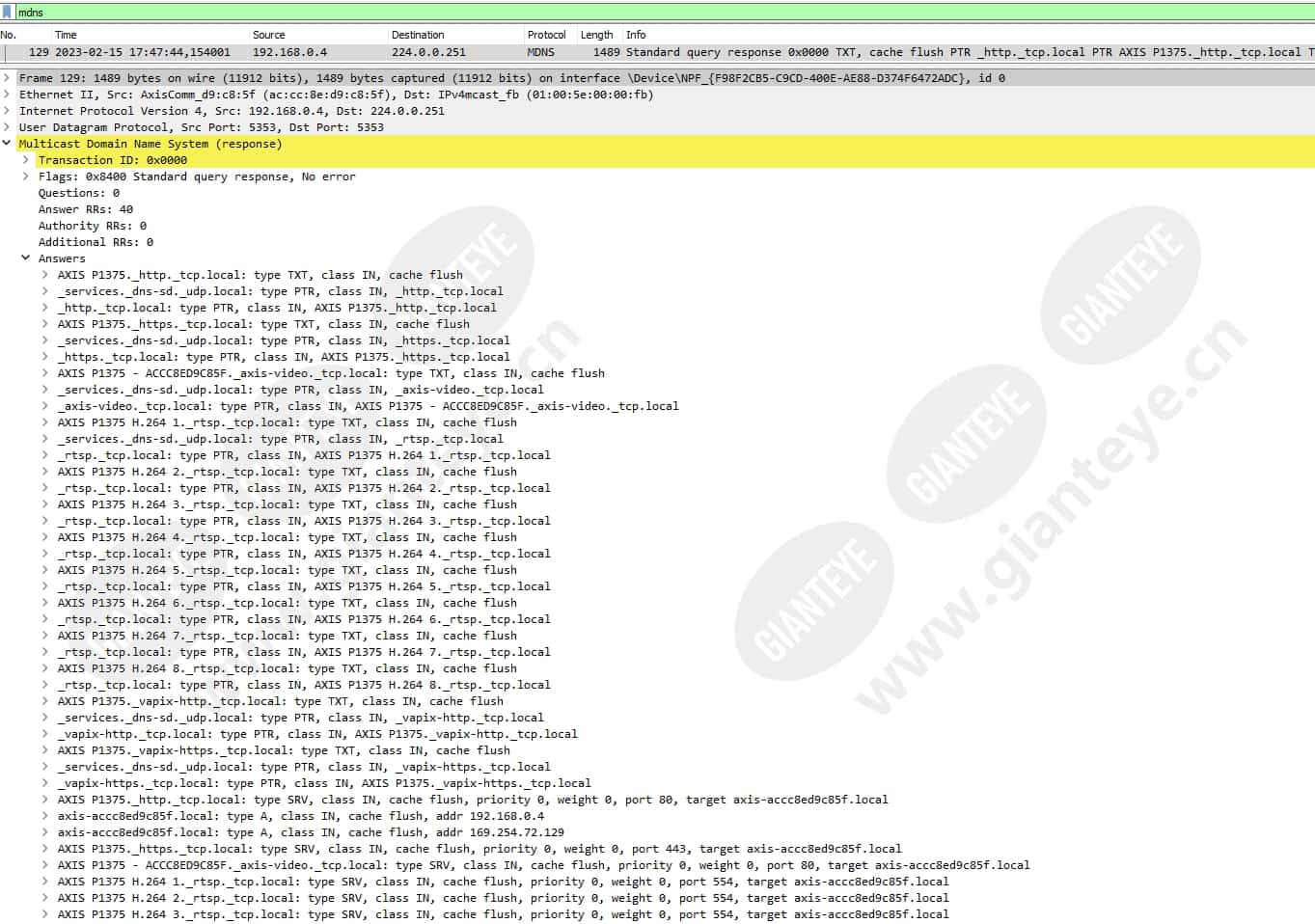Click destination 224.0.0.251 in packet list

tap(428, 52)
